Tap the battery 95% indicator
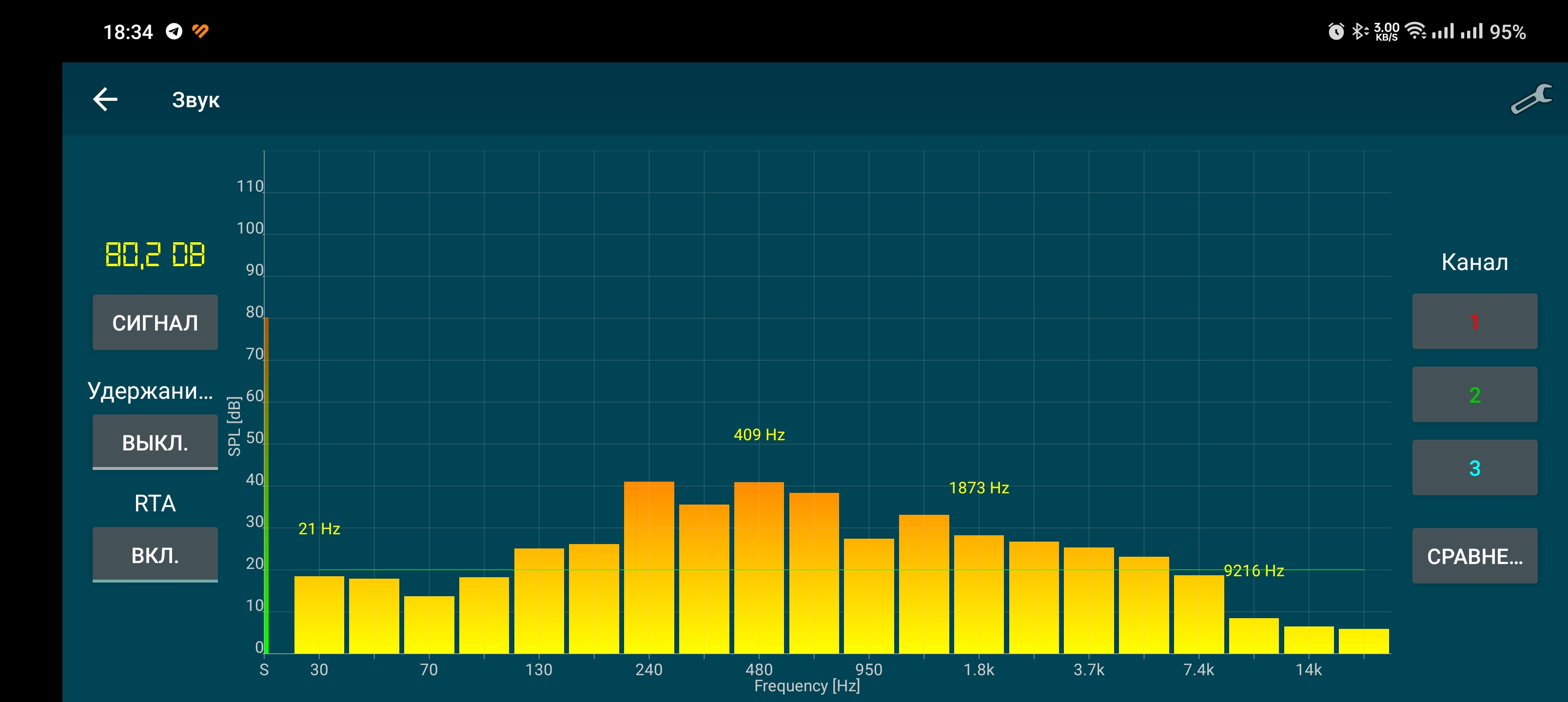This screenshot has height=702, width=1568. [1507, 32]
